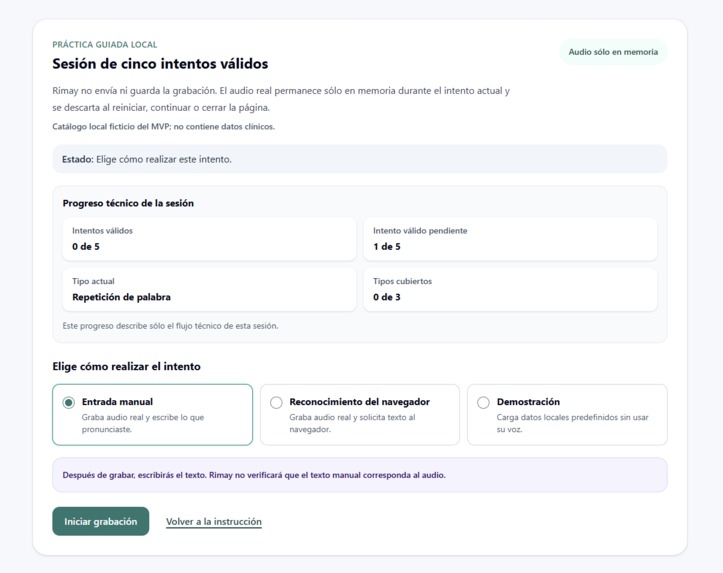This screenshot has height=573, width=723.
Task: Click the Tipo actual Repetición de palabra card
Action: coord(209,289)
